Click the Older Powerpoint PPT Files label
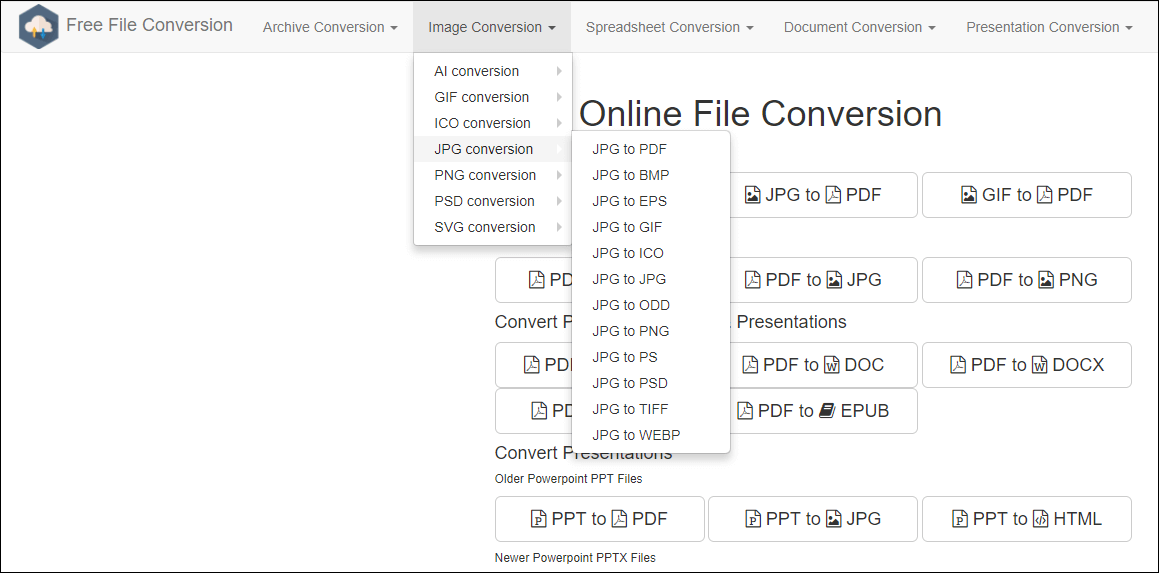This screenshot has height=573, width=1159. click(568, 479)
